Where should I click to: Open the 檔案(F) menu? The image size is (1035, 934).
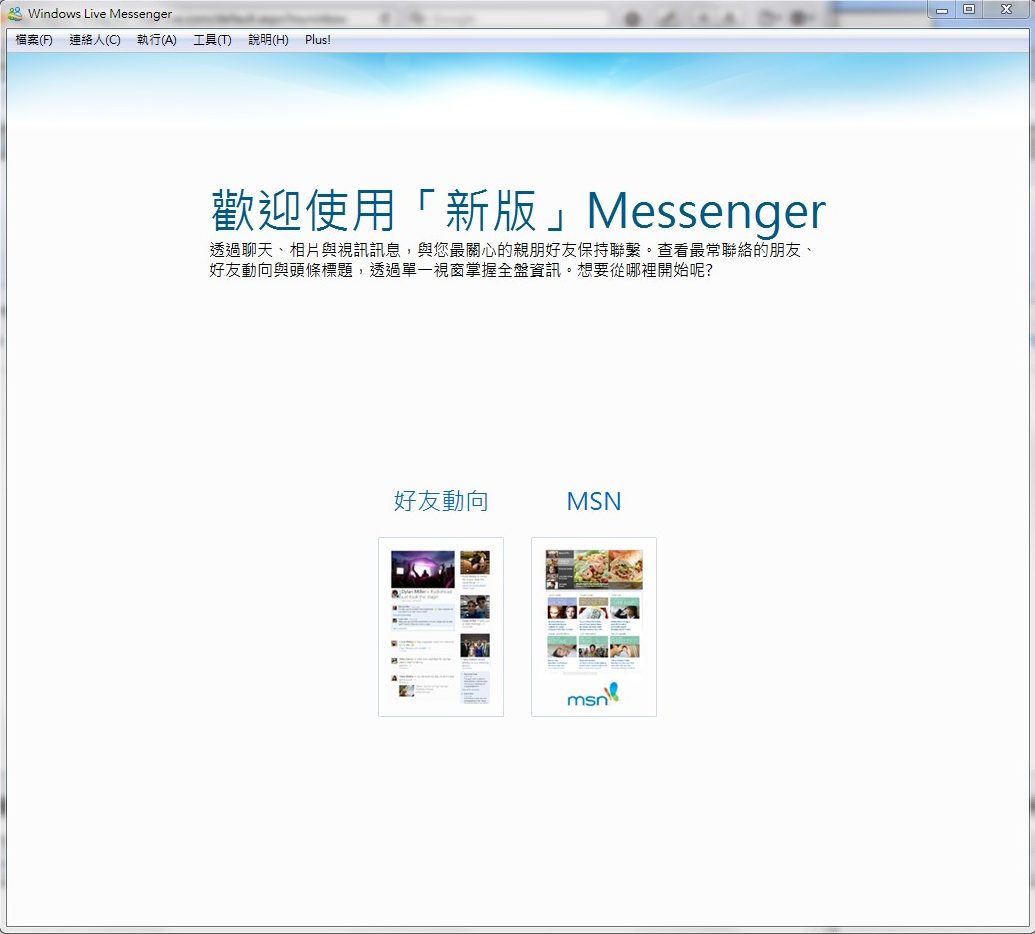(34, 40)
